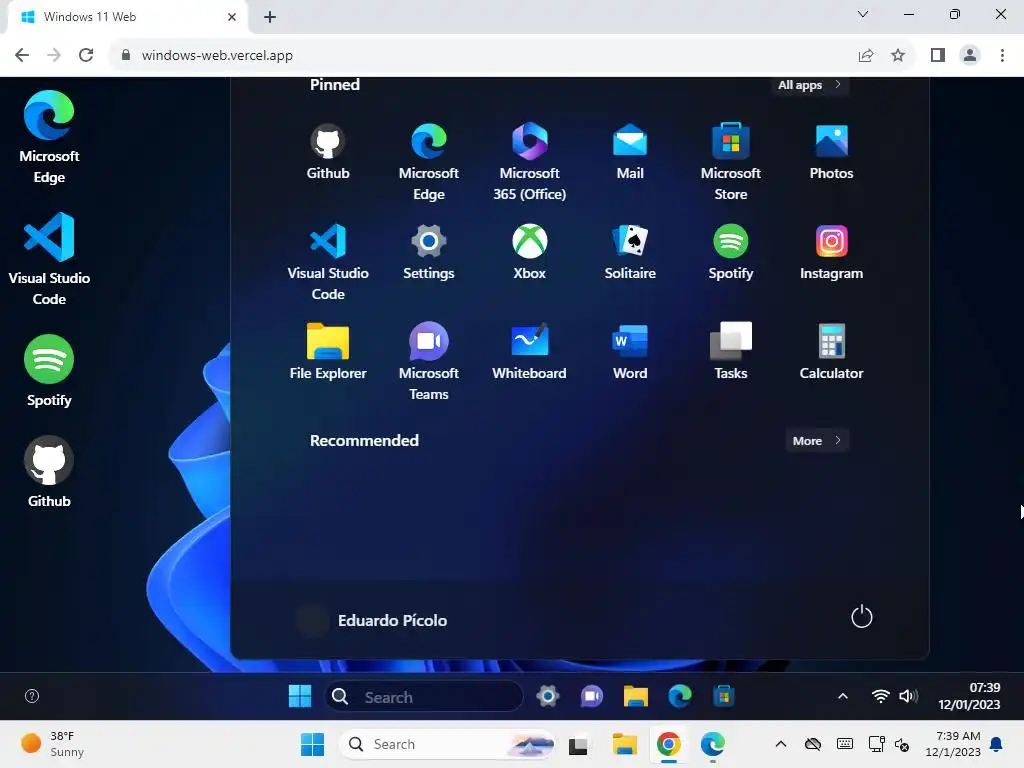Viewport: 1024px width, 768px height.
Task: Open Chrome three-dot menu
Action: click(1002, 56)
